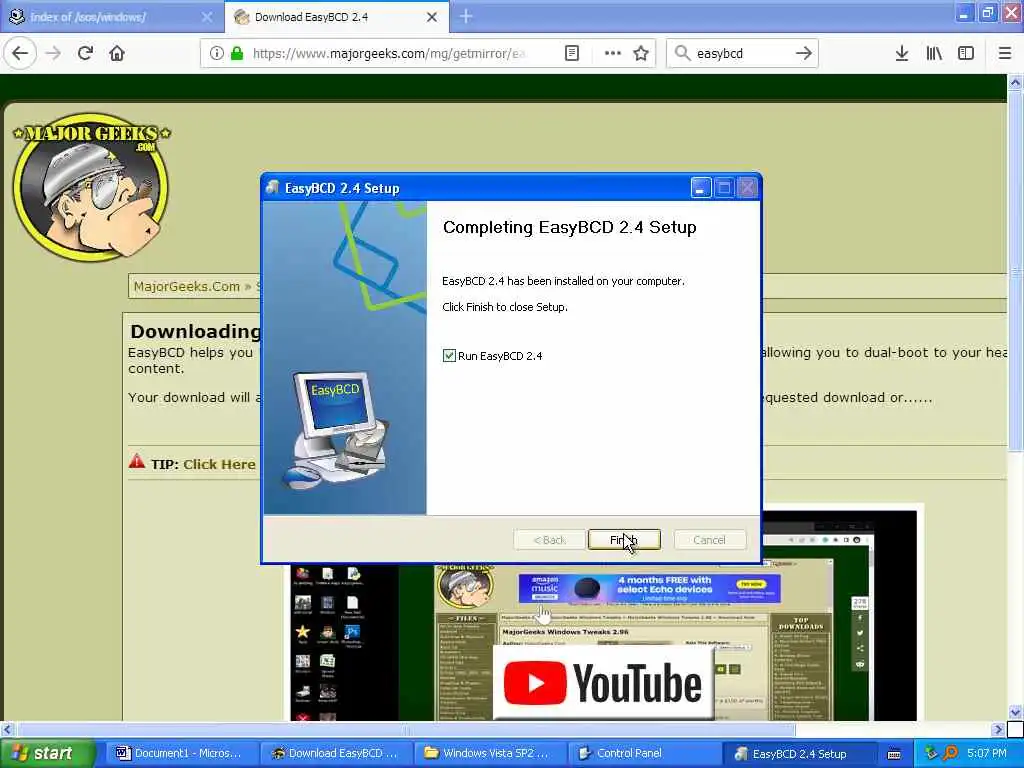
Task: Click Completing EasyBCD 2.4 Setup heading
Action: tap(569, 227)
